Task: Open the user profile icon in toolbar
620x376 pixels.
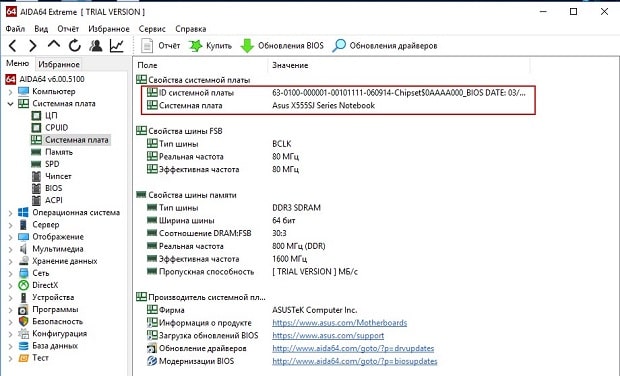Action: (x=96, y=46)
